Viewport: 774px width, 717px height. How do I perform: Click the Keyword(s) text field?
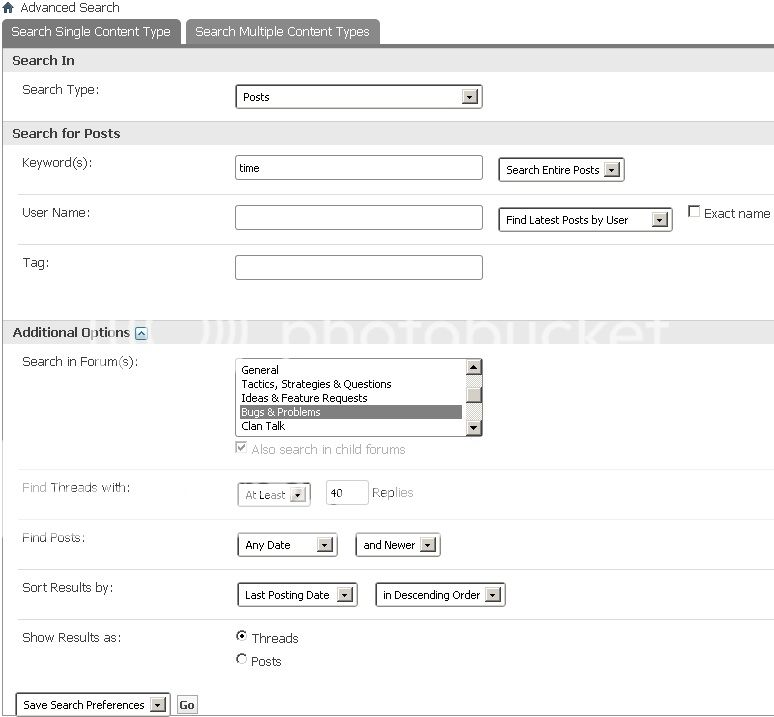pyautogui.click(x=358, y=168)
